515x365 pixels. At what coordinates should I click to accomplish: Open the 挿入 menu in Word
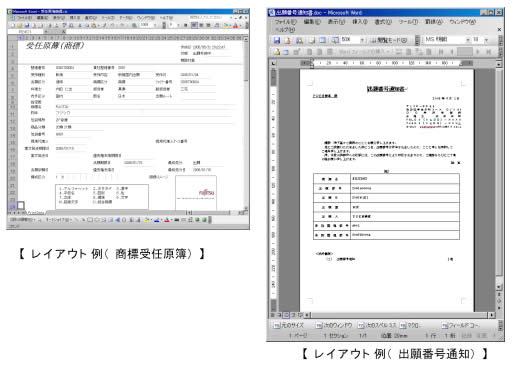360,22
